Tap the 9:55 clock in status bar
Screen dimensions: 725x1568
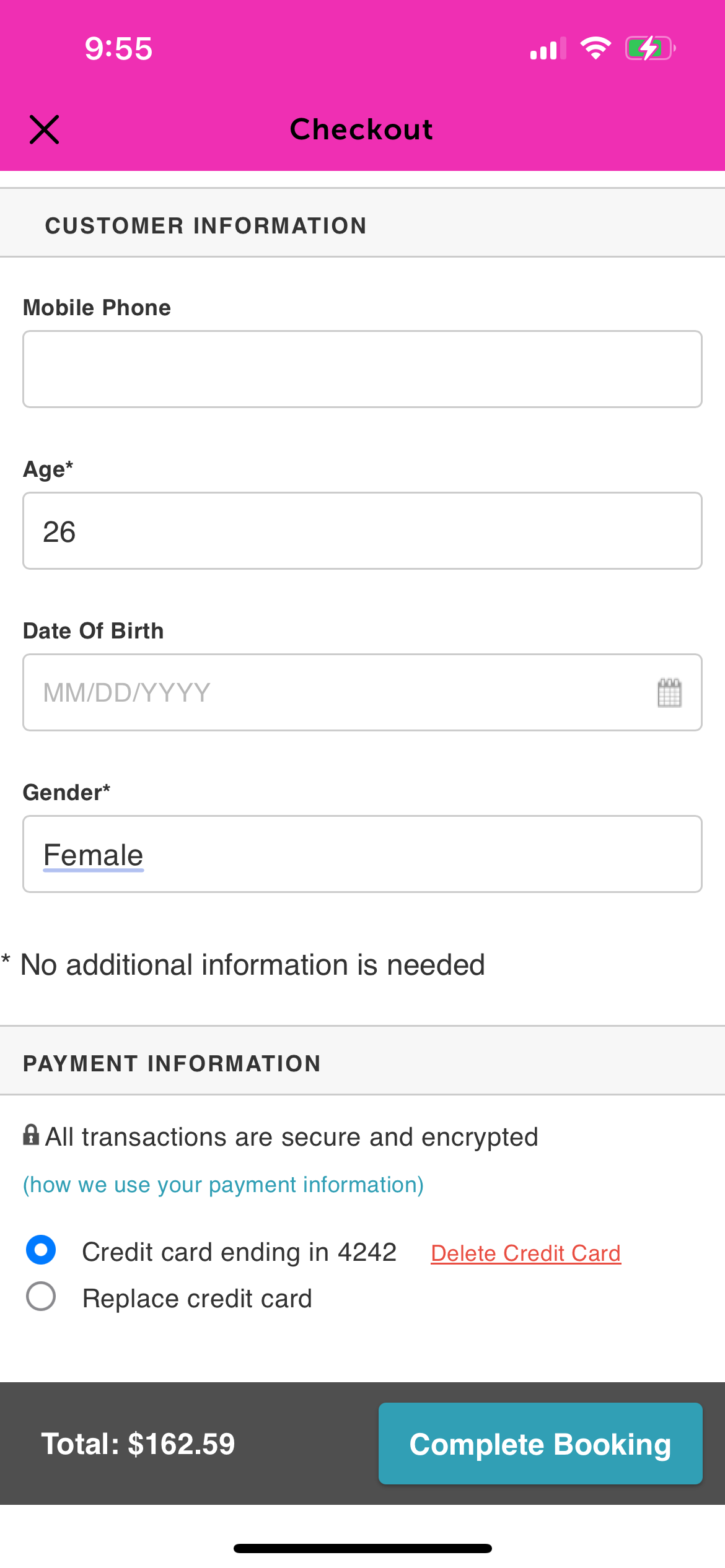[118, 48]
